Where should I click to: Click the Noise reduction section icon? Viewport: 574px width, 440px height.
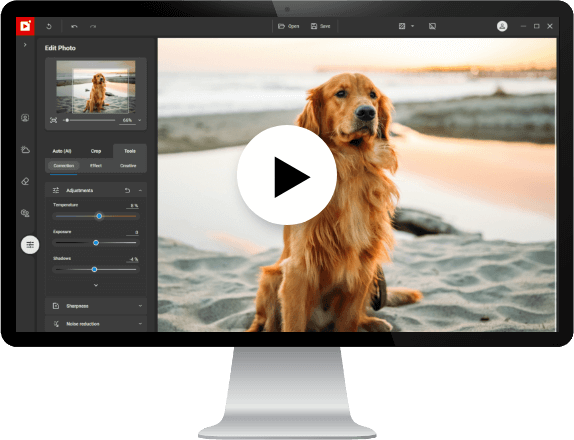coord(56,324)
